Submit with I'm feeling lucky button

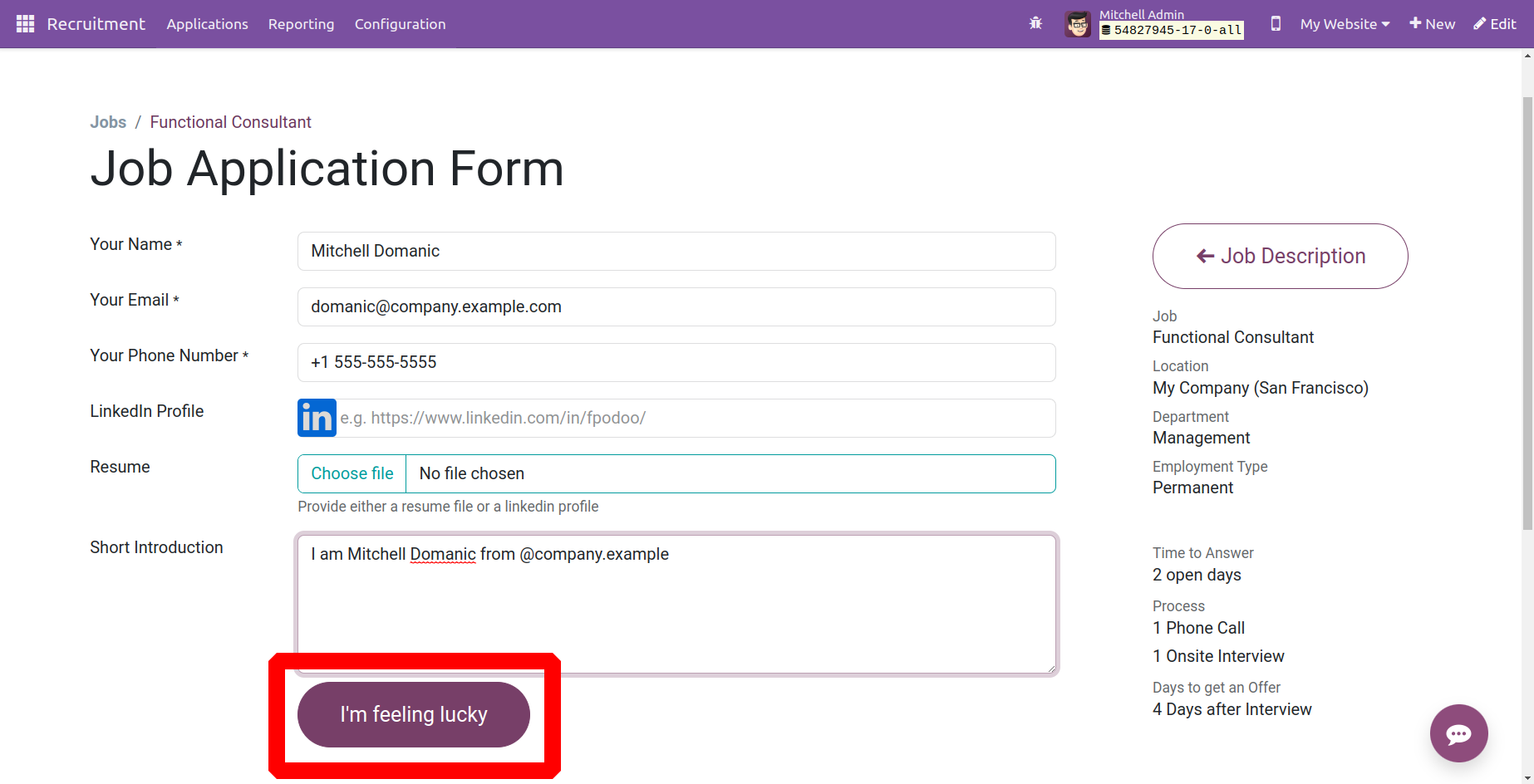click(x=414, y=714)
